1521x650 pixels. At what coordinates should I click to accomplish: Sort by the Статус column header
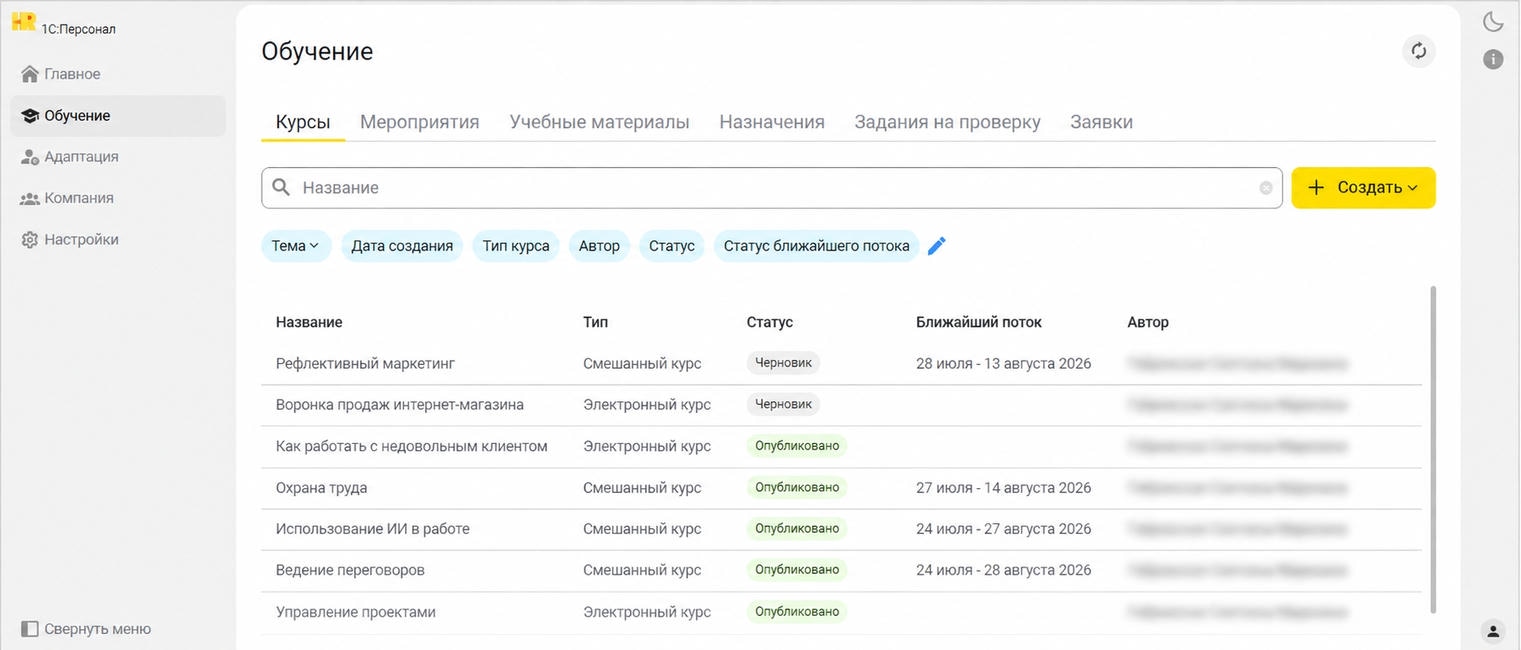point(770,322)
